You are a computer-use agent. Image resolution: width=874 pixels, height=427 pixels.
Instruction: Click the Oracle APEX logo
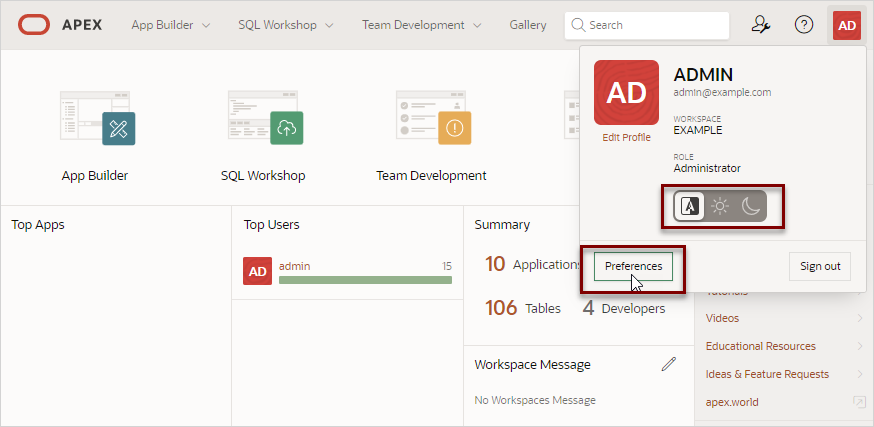pos(60,25)
